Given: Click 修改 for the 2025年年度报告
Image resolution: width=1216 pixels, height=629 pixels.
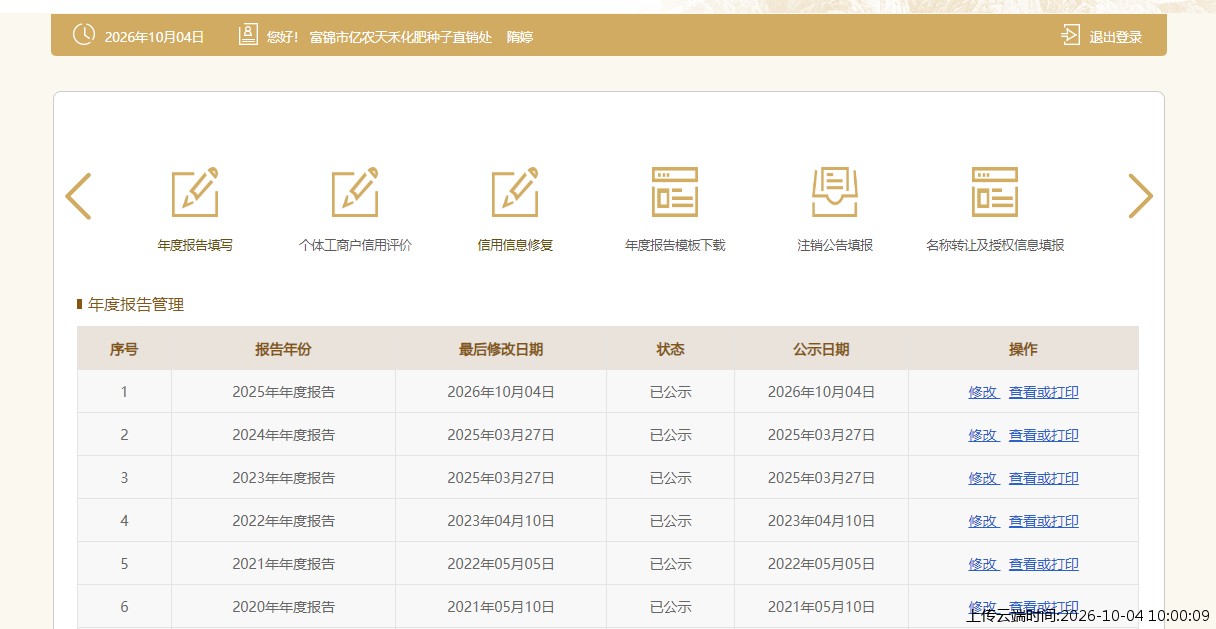Looking at the screenshot, I should (984, 392).
